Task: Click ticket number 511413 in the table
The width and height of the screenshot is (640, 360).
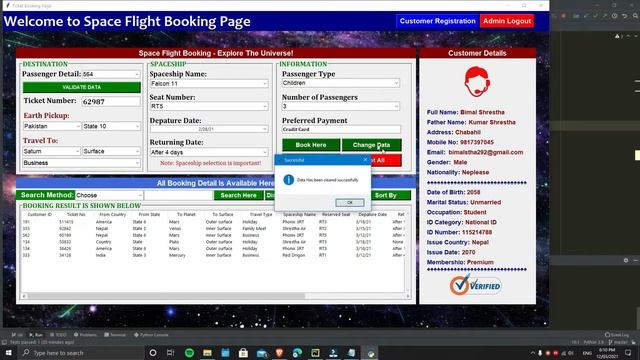Action: (x=66, y=222)
